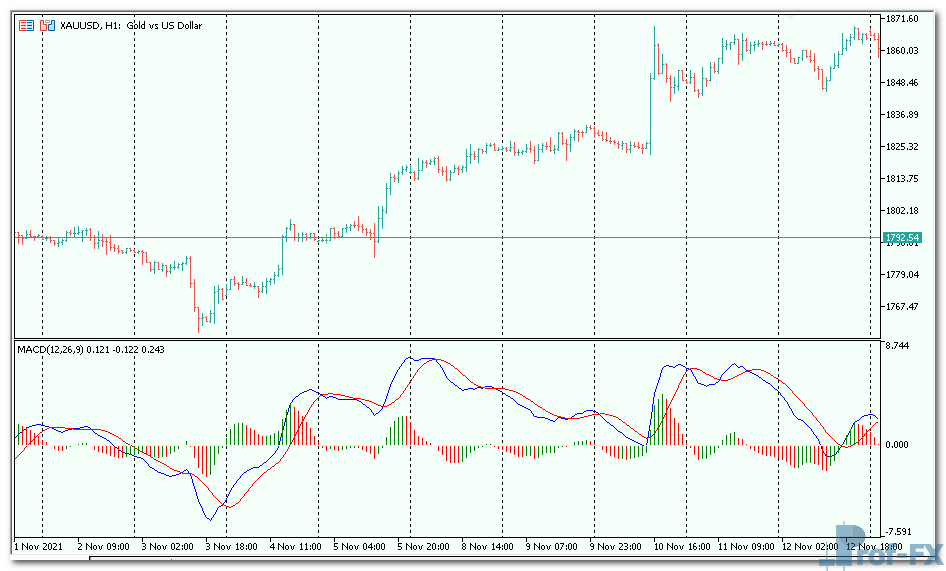946x571 pixels.
Task: Click the 1871.60 price scale label
Action: tap(902, 19)
